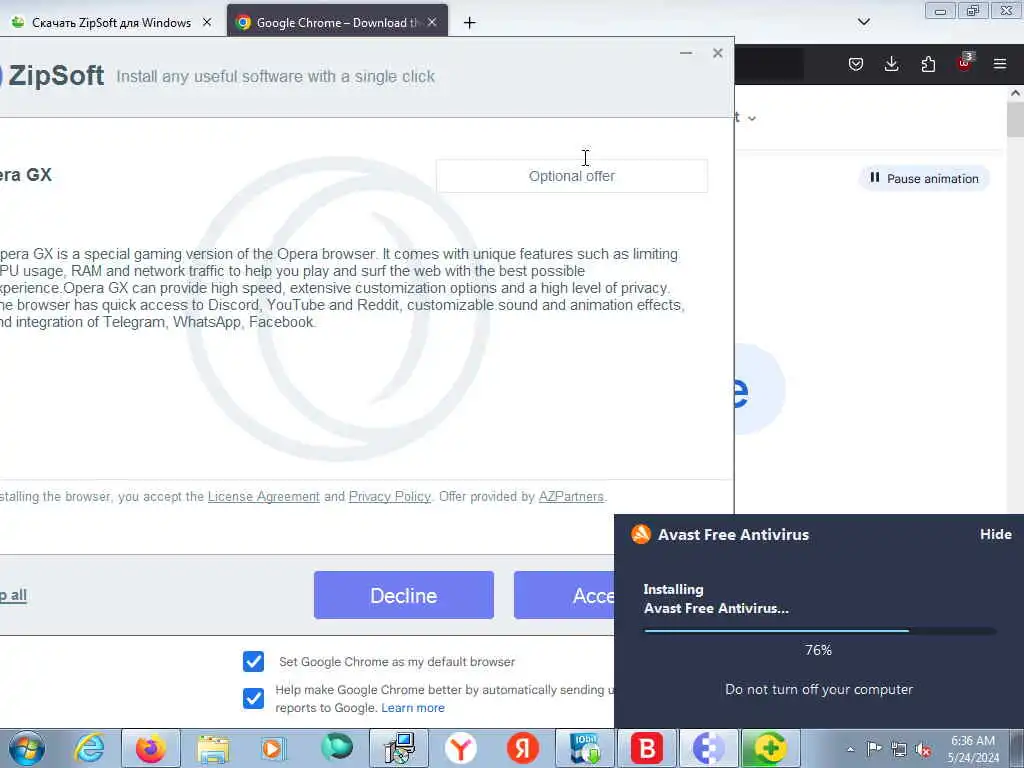The height and width of the screenshot is (768, 1024).
Task: Open the IObit installer taskbar icon
Action: 584,748
